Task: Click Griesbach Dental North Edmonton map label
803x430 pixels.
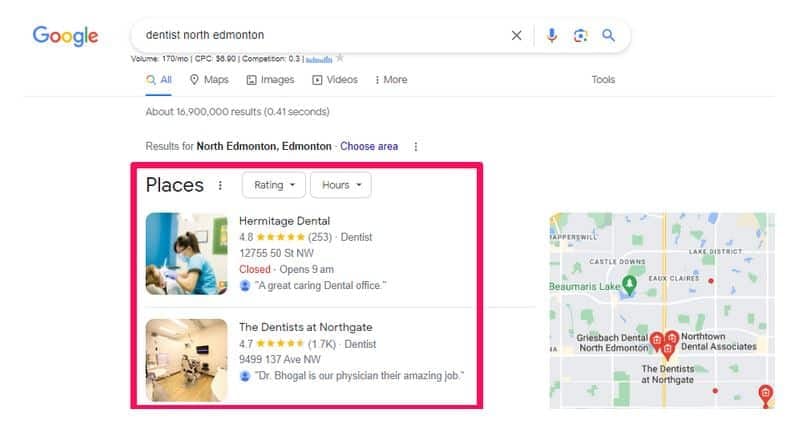Action: coord(613,343)
